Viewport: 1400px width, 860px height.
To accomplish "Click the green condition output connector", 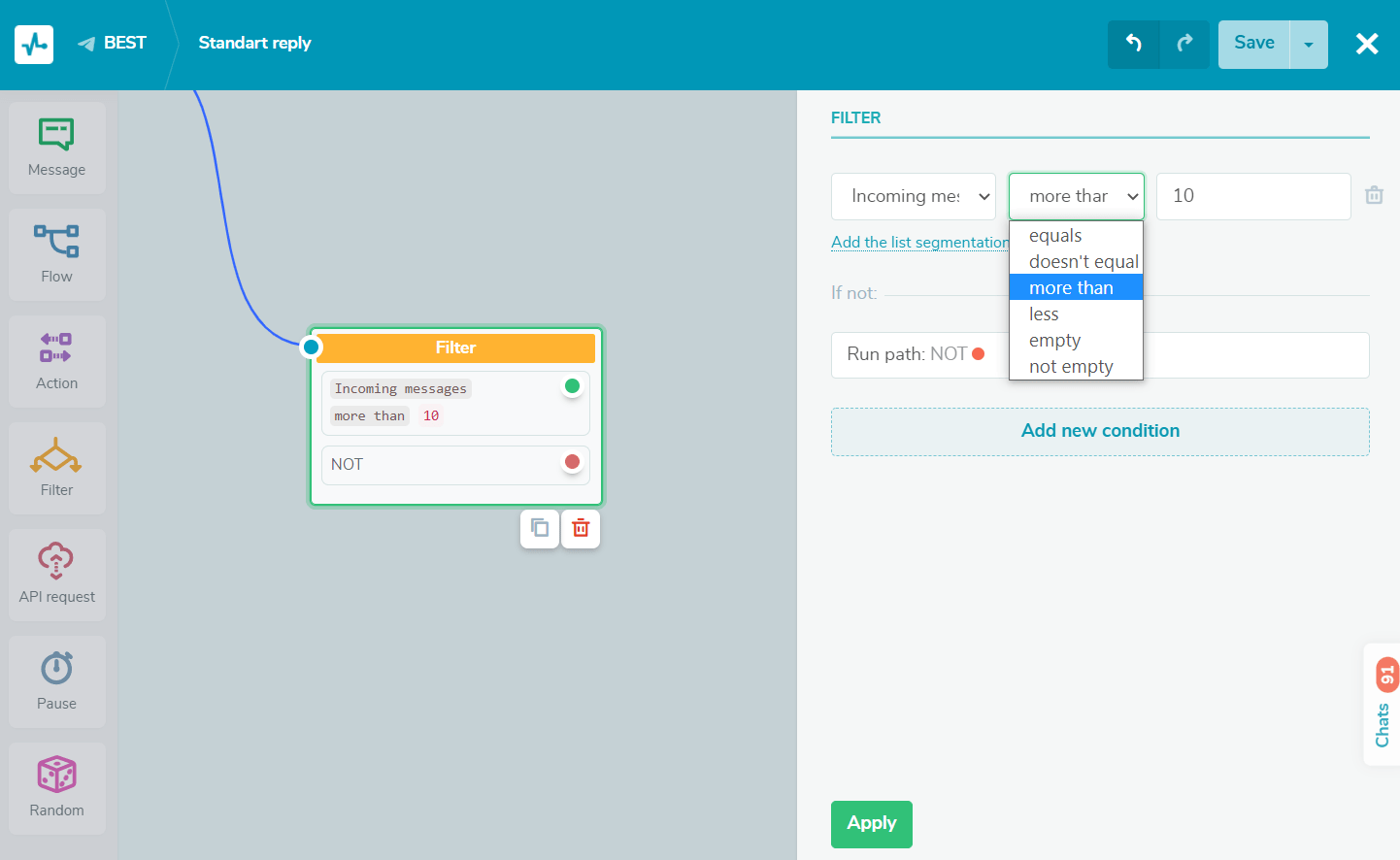I will 572,386.
